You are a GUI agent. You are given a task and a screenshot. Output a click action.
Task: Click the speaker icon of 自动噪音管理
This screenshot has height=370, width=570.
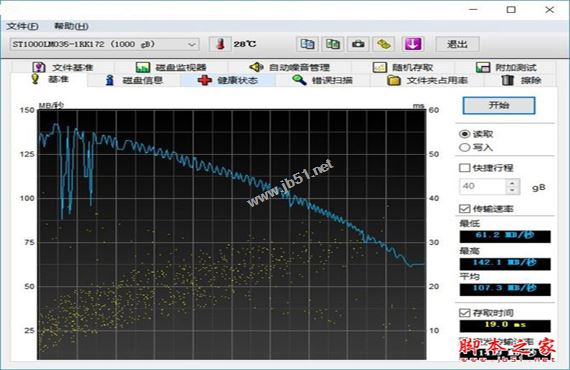(x=256, y=67)
